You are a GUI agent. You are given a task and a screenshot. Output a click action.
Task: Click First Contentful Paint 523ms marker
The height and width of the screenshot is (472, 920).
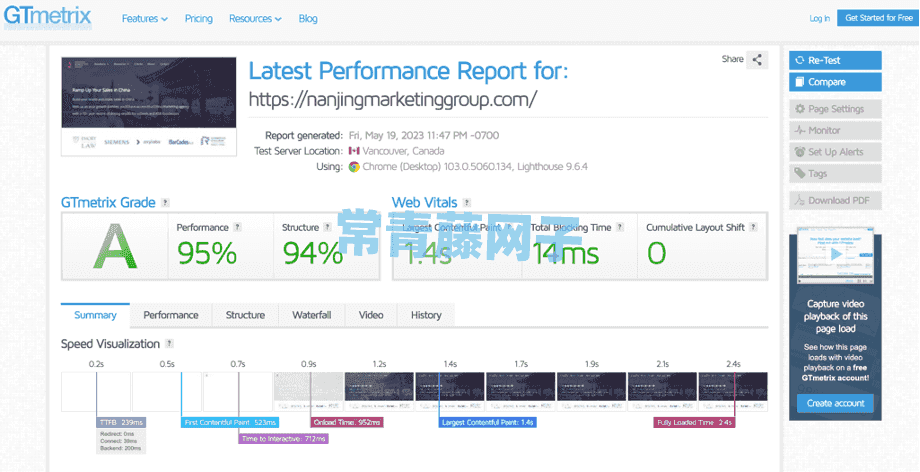229,422
